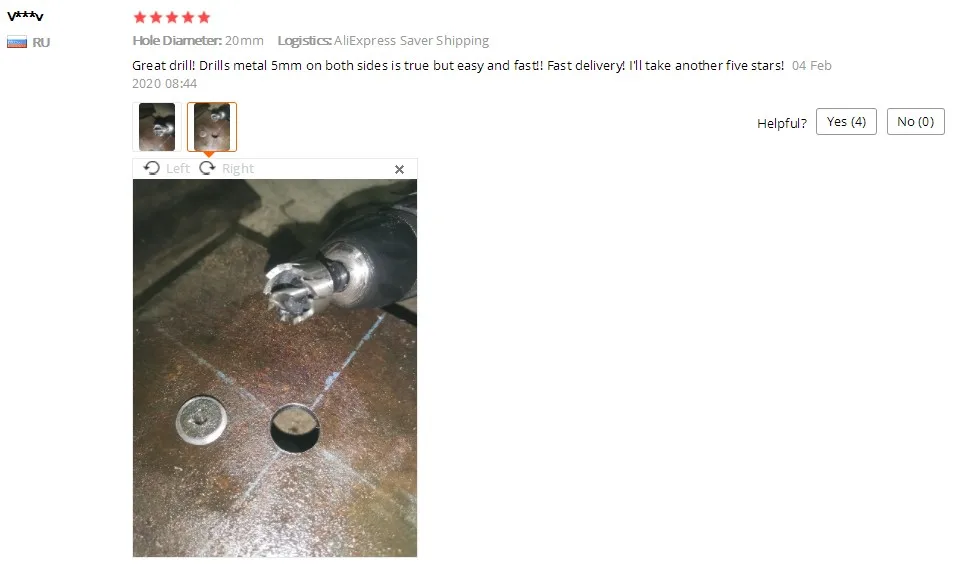953x570 pixels.
Task: Open the first review photo thumbnail
Action: [x=157, y=127]
